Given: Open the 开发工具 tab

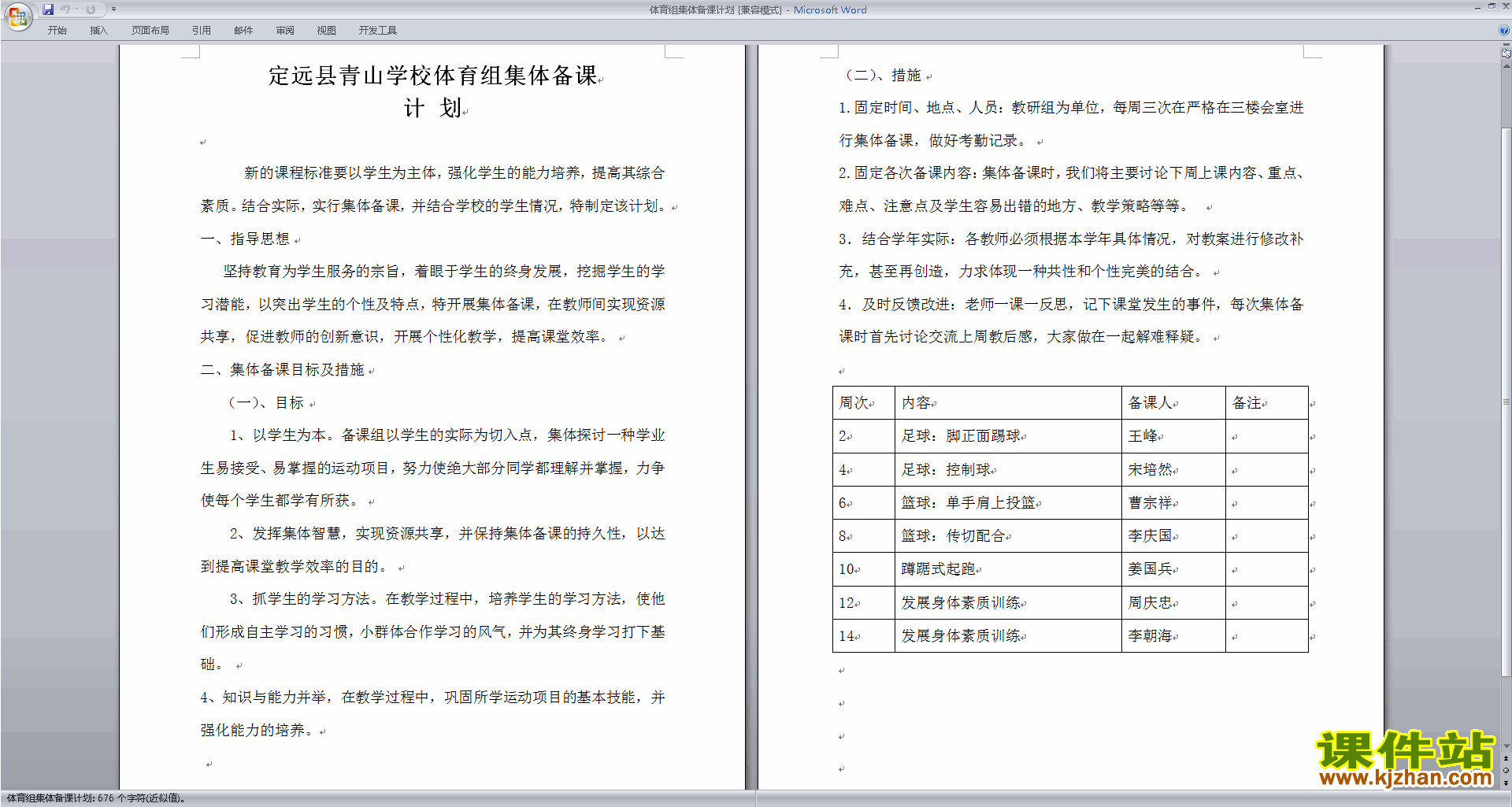Looking at the screenshot, I should pos(378,30).
